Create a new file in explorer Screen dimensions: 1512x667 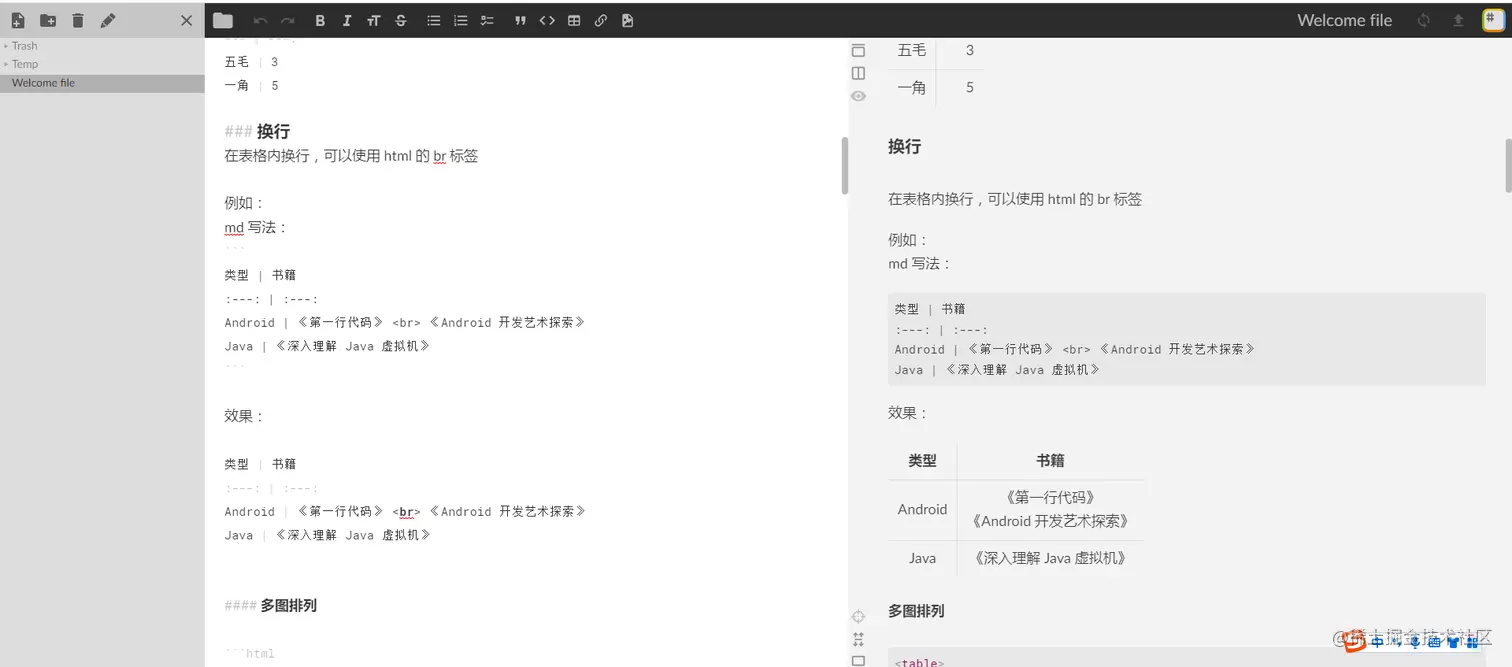[x=17, y=20]
